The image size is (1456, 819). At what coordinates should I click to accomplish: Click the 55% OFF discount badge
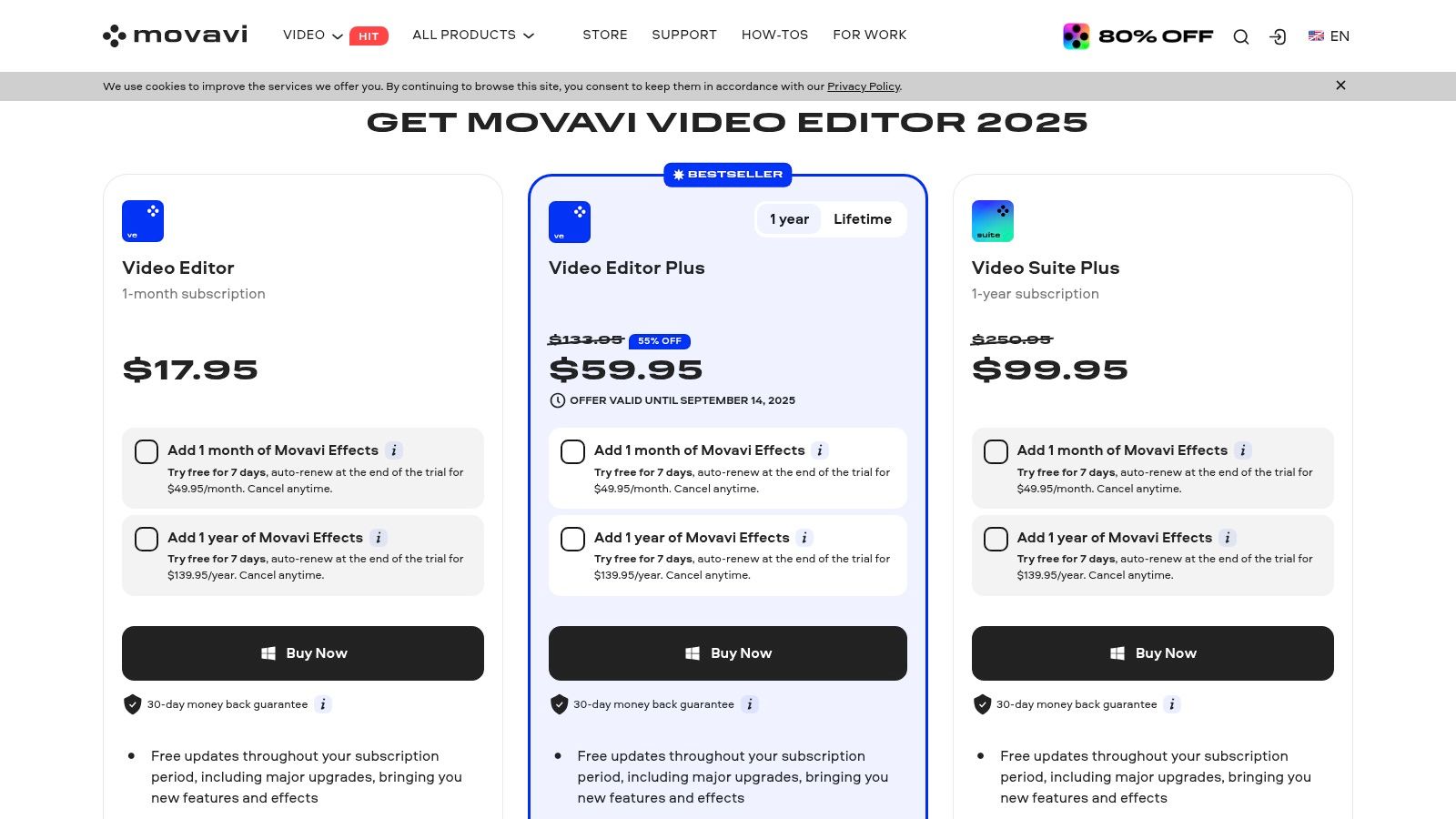660,340
